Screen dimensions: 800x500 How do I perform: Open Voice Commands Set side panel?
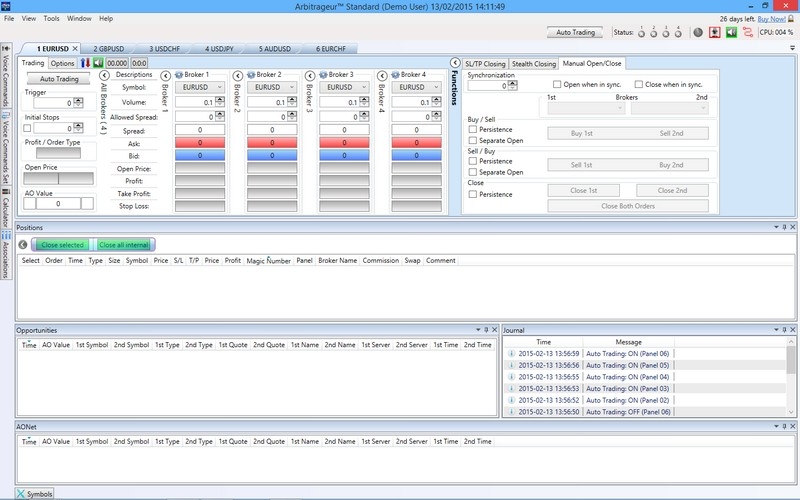coord(6,147)
